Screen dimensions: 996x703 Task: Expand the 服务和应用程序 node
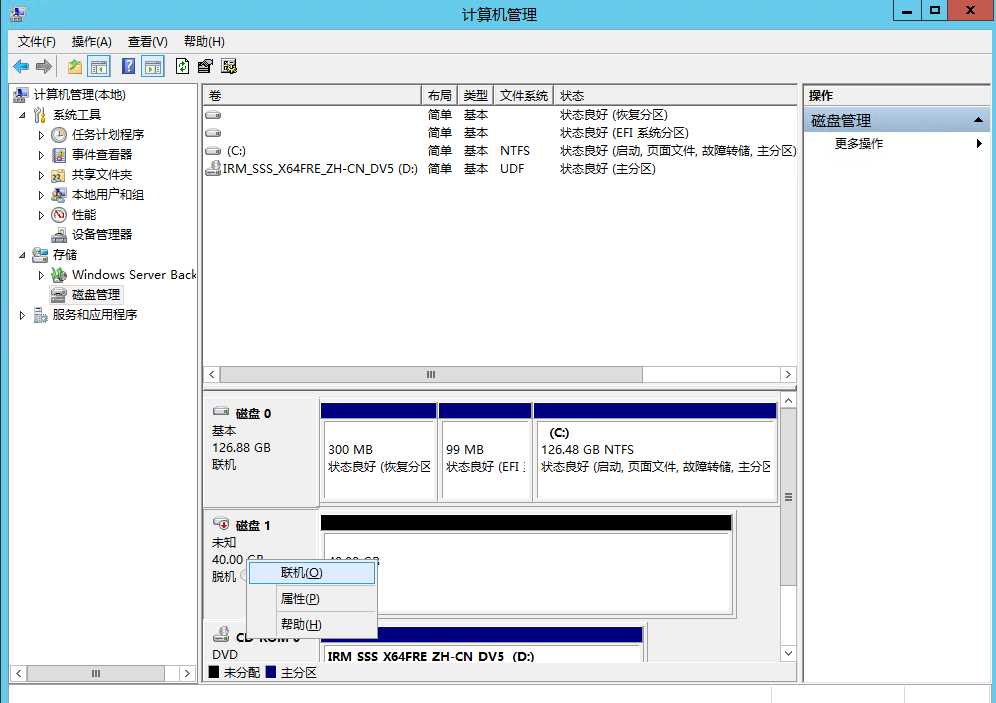click(x=23, y=315)
